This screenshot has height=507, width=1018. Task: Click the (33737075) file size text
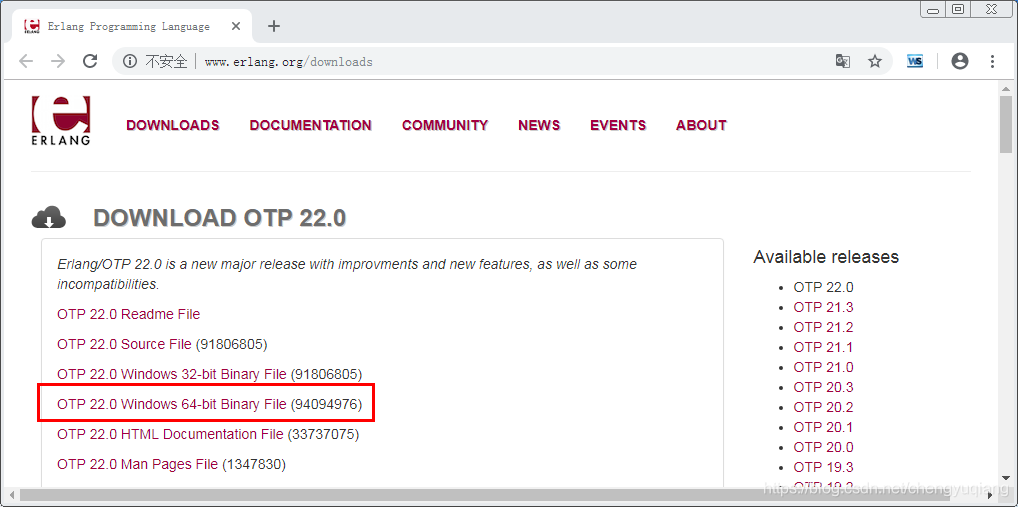(323, 434)
